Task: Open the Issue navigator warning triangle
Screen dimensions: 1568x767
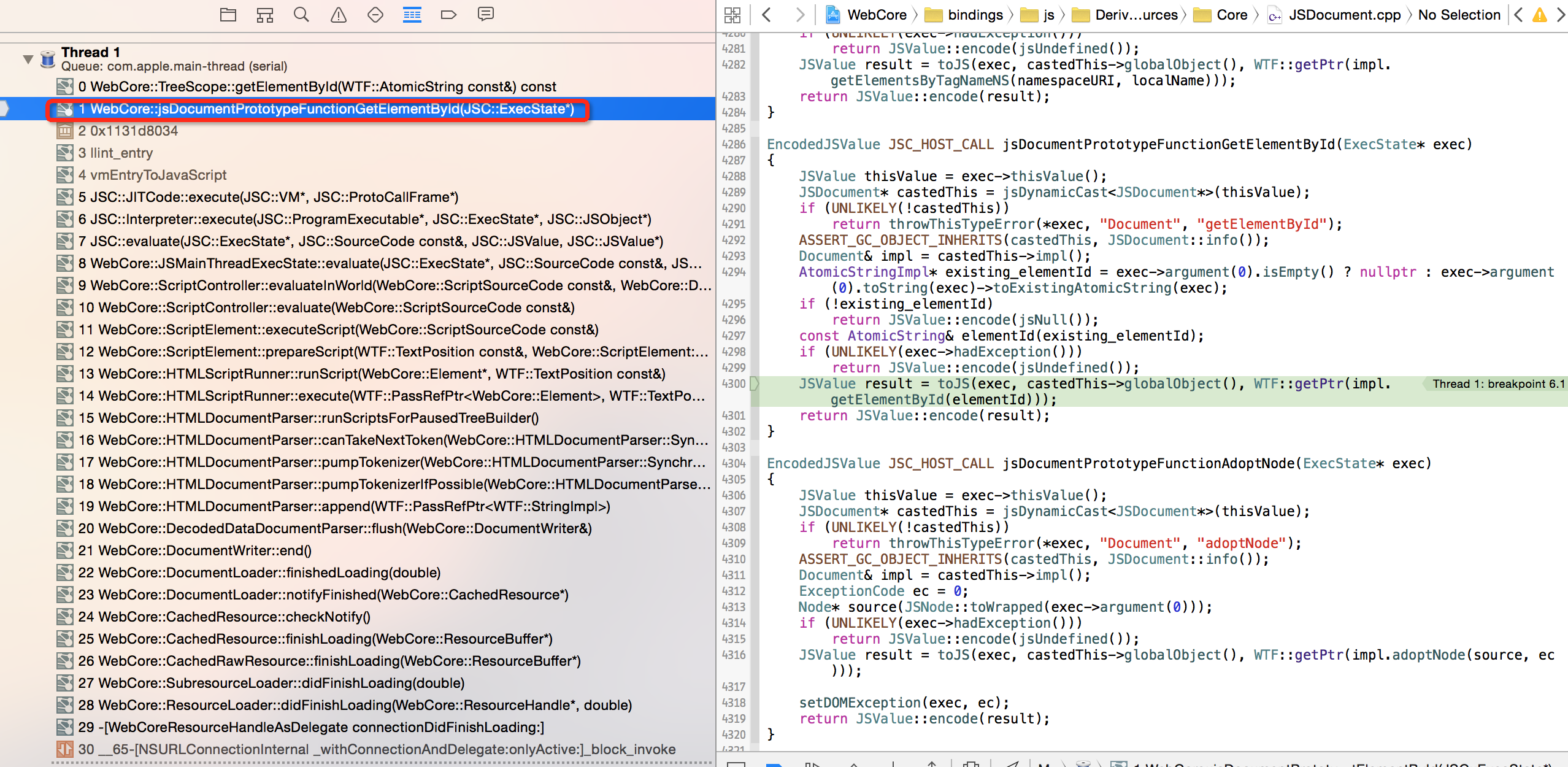Action: pos(339,15)
